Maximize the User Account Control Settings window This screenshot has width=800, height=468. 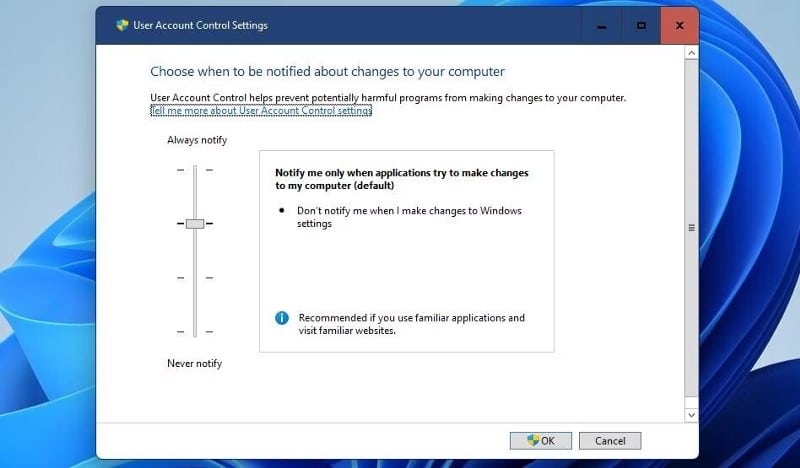pyautogui.click(x=641, y=26)
